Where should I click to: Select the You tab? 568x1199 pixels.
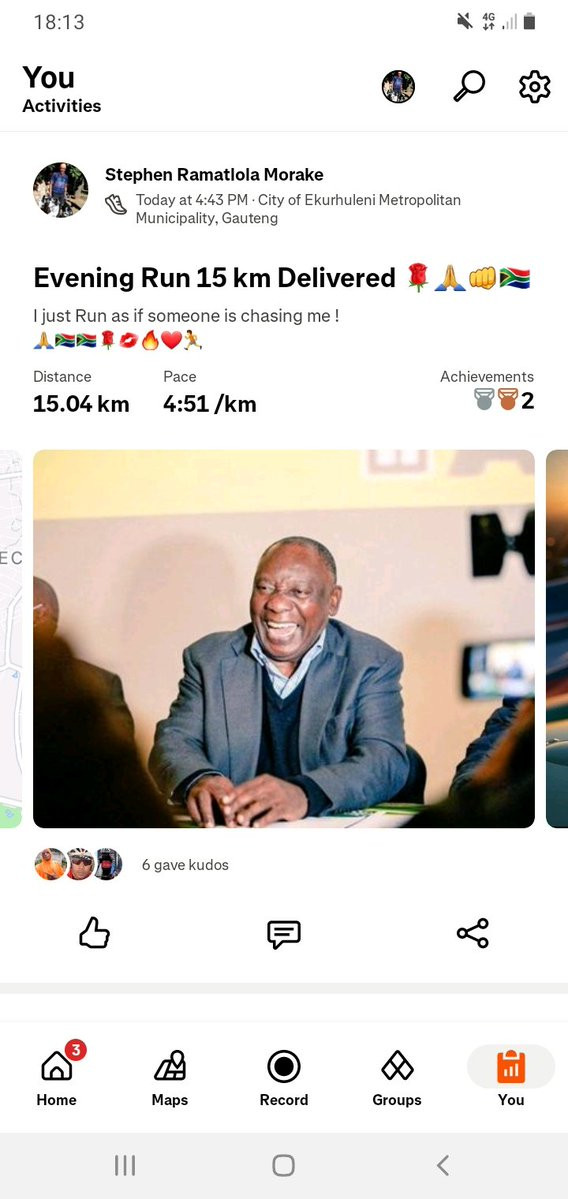[511, 1075]
